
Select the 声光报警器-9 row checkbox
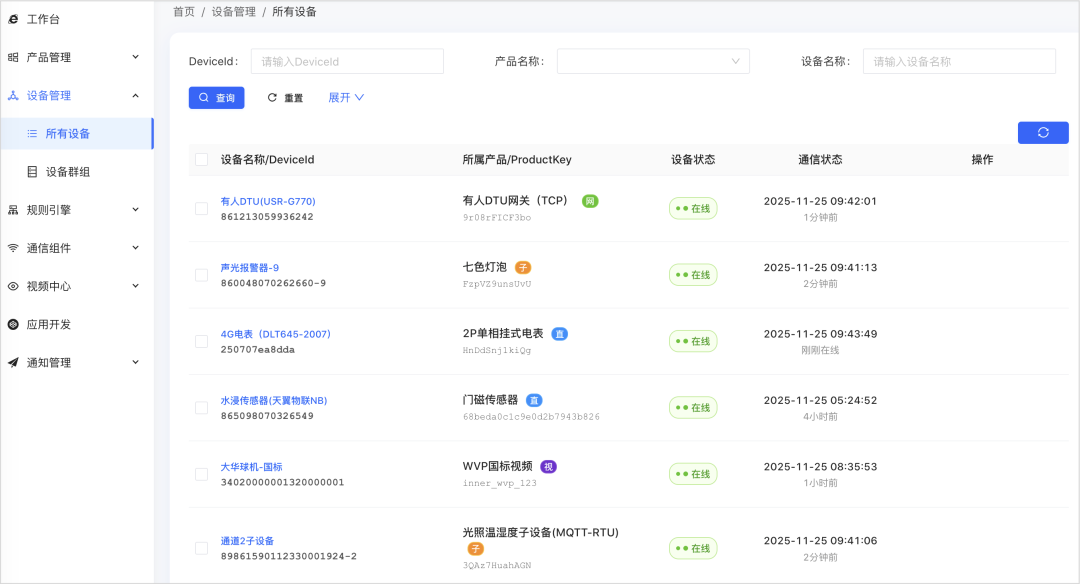point(201,275)
